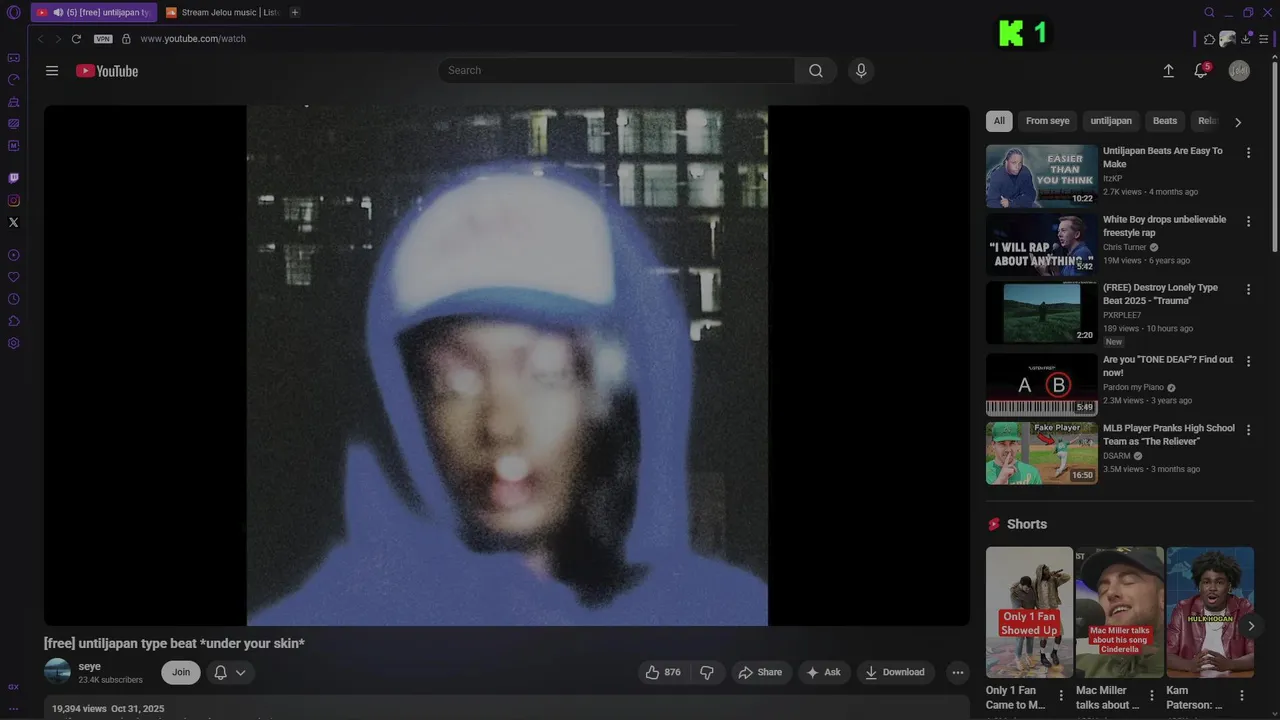The width and height of the screenshot is (1280, 720).
Task: Share the video
Action: pos(760,672)
